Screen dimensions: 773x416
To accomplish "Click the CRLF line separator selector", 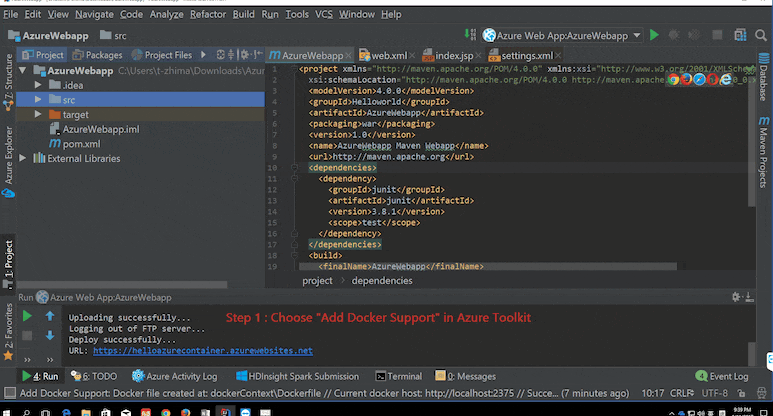I will click(682, 393).
